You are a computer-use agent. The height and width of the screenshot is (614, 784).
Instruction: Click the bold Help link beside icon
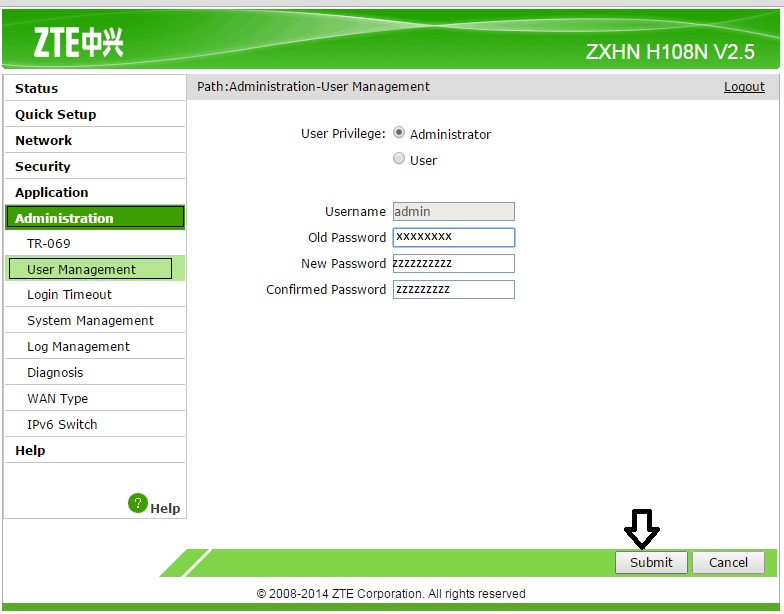165,508
